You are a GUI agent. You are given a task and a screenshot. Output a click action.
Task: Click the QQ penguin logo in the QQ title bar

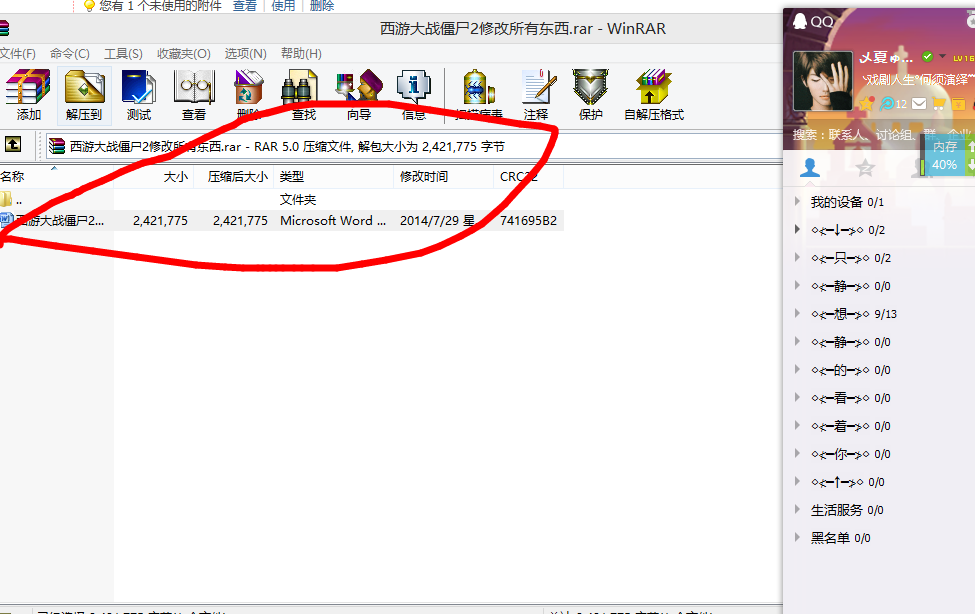pyautogui.click(x=800, y=21)
